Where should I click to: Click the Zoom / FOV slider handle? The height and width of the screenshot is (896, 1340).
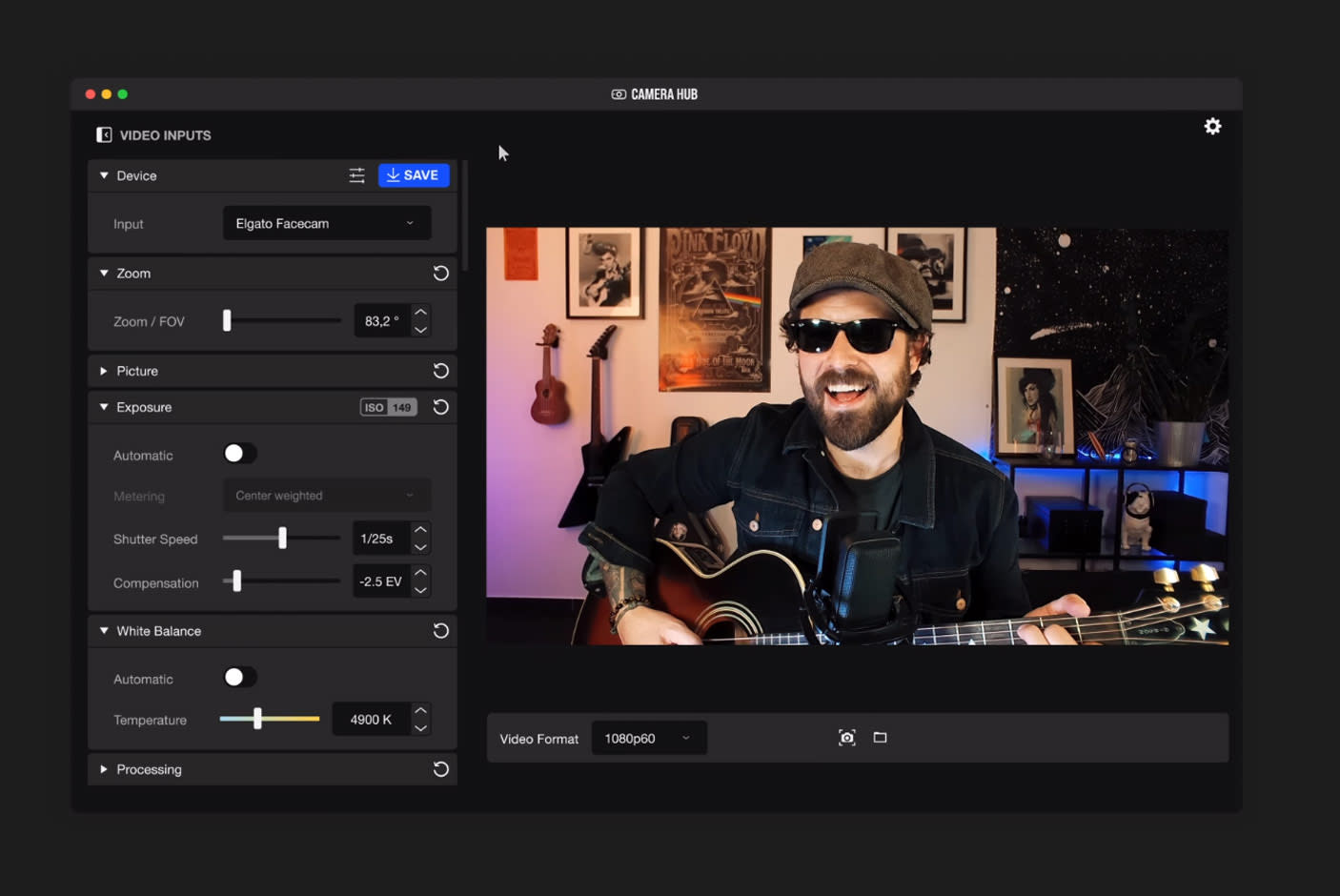pos(227,320)
